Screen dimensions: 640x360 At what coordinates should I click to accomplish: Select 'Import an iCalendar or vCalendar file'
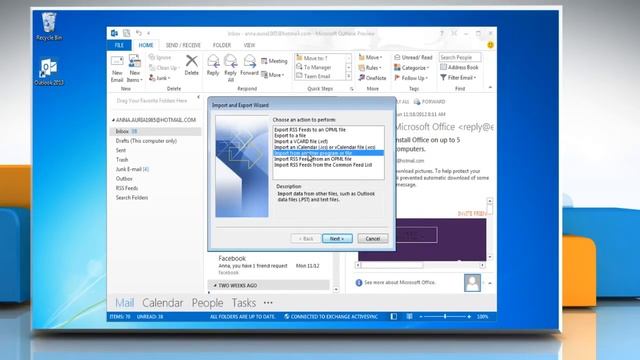[x=328, y=147]
